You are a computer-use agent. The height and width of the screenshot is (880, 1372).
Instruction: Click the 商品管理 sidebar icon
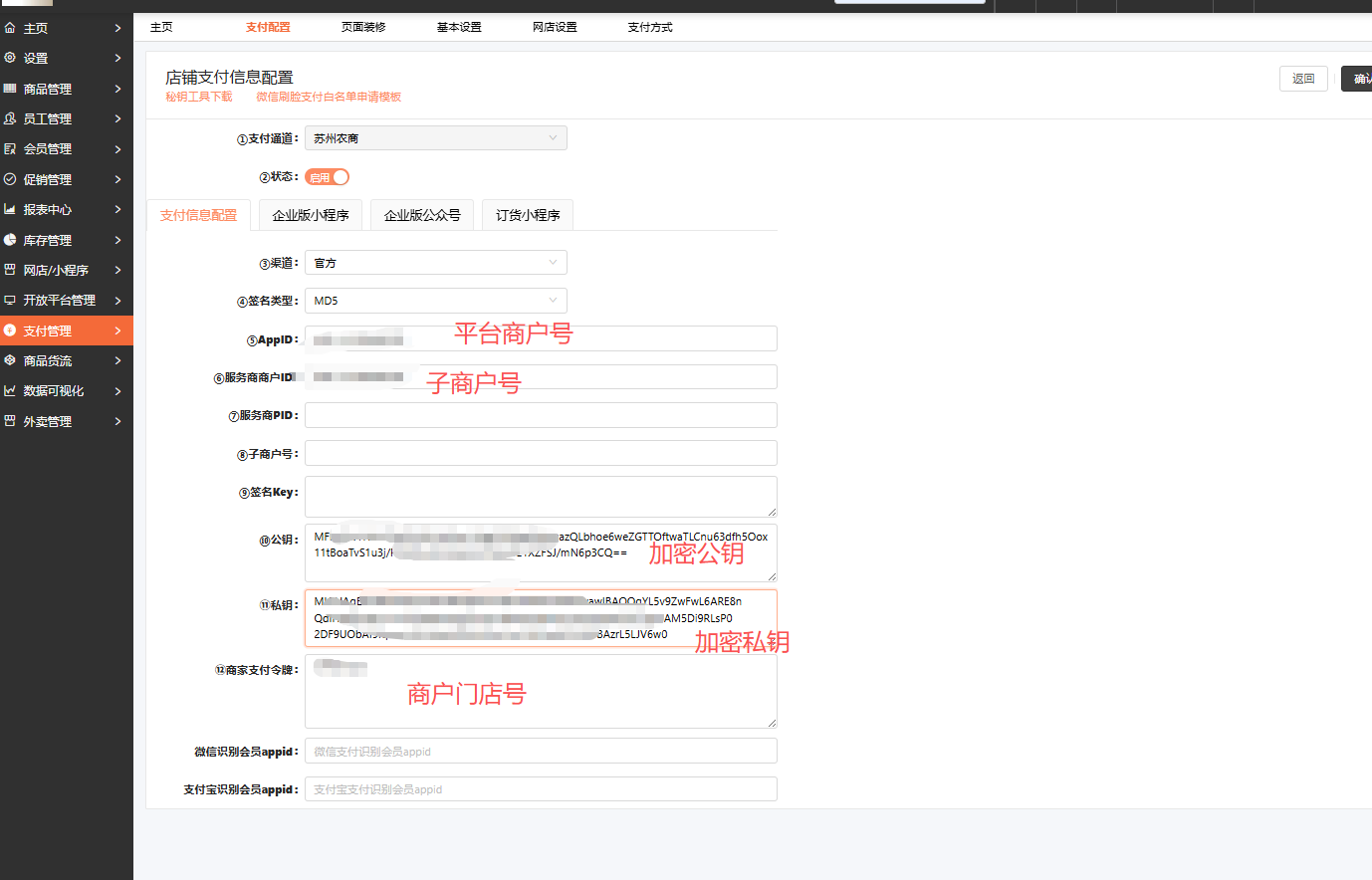click(10, 89)
